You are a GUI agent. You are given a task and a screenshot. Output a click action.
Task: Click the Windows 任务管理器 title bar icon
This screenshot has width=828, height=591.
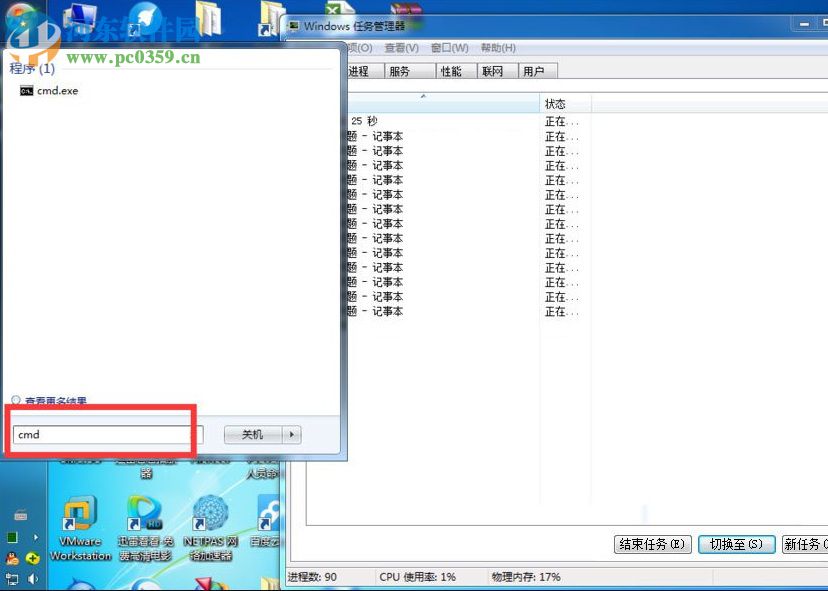coord(295,25)
